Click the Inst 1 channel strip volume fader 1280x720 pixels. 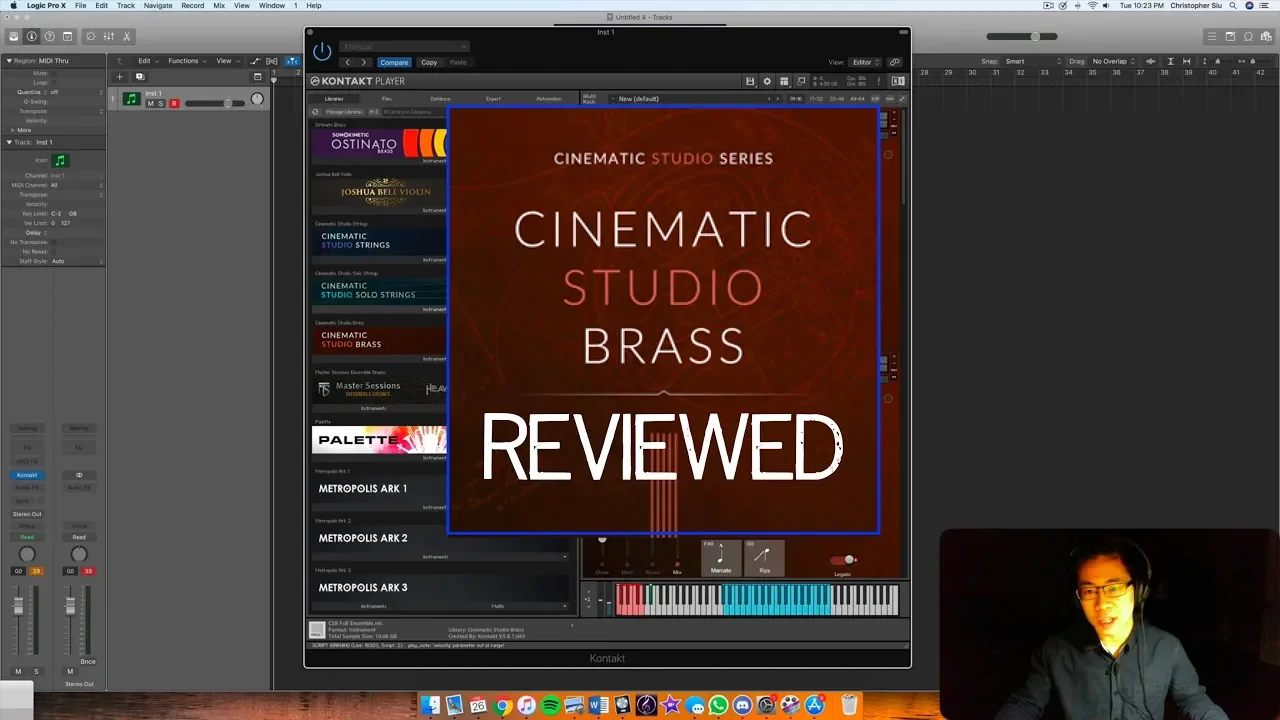18,605
